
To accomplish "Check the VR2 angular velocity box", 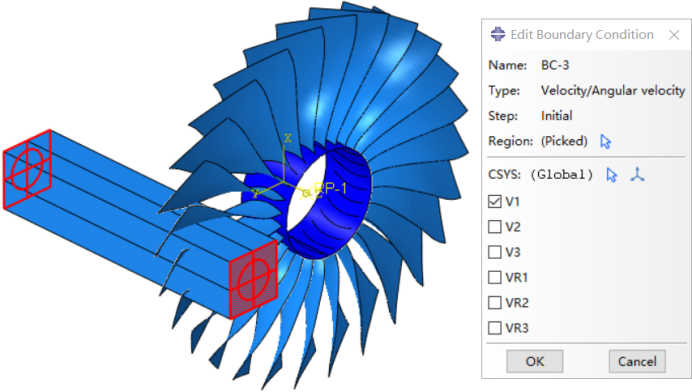I will [x=495, y=303].
